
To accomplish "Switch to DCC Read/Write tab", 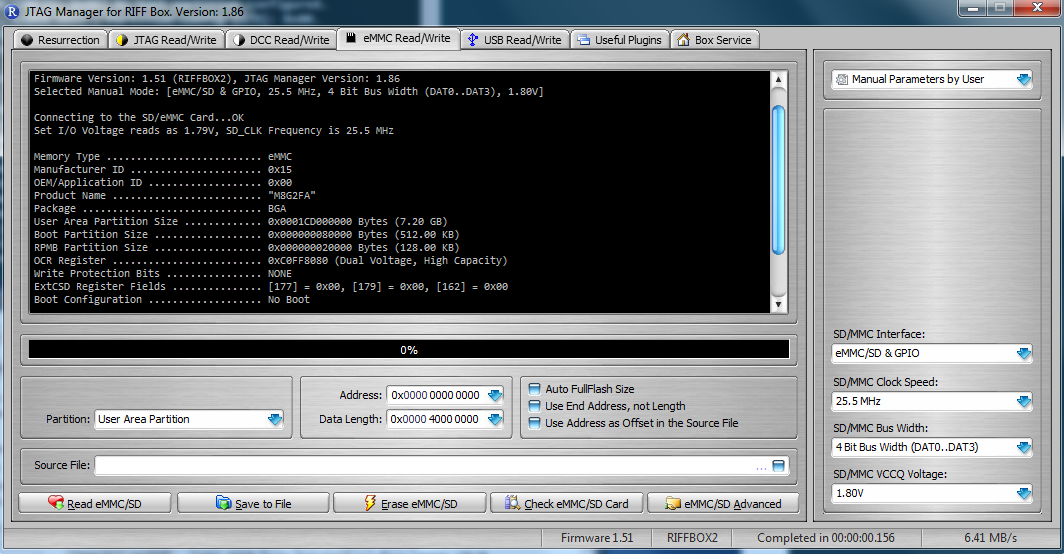I will click(x=281, y=40).
